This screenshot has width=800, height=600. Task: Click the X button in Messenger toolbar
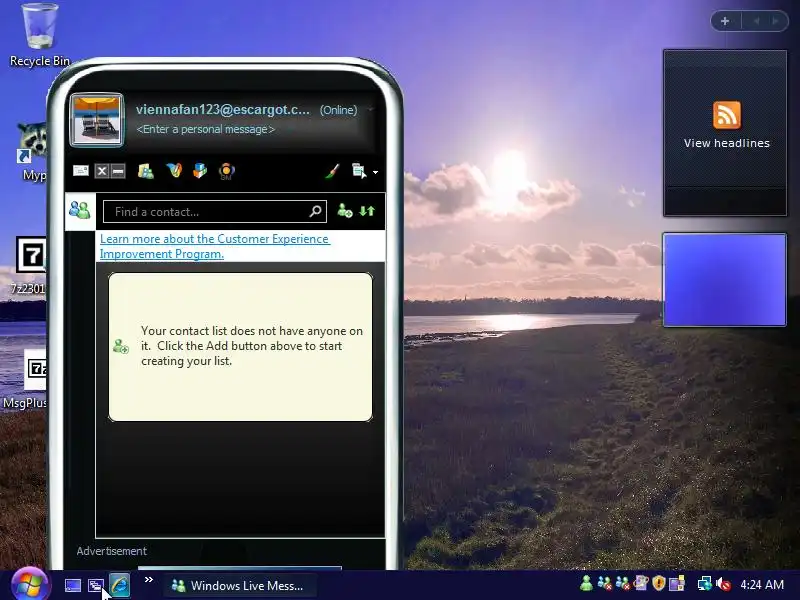coord(102,171)
